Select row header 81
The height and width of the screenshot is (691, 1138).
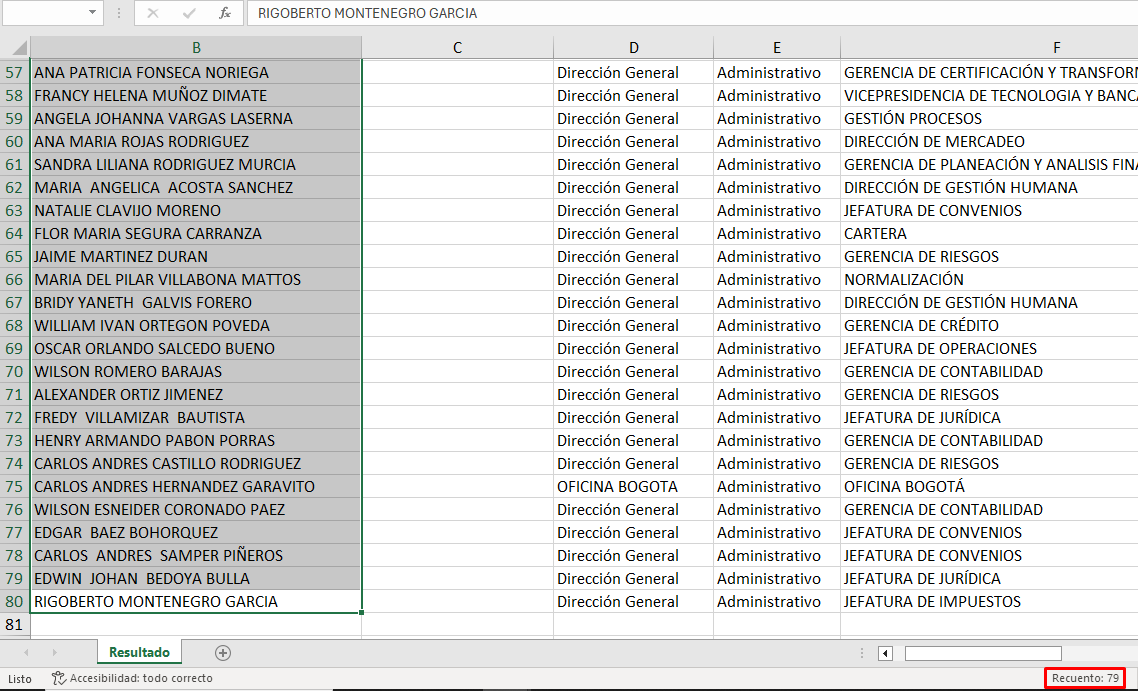point(15,625)
